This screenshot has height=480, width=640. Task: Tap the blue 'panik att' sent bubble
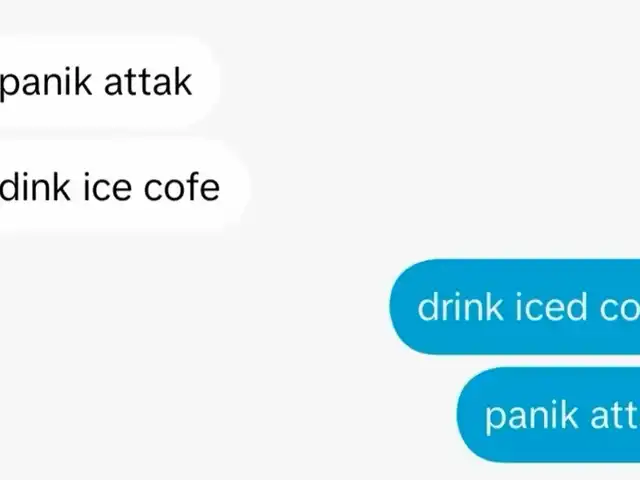pos(548,415)
